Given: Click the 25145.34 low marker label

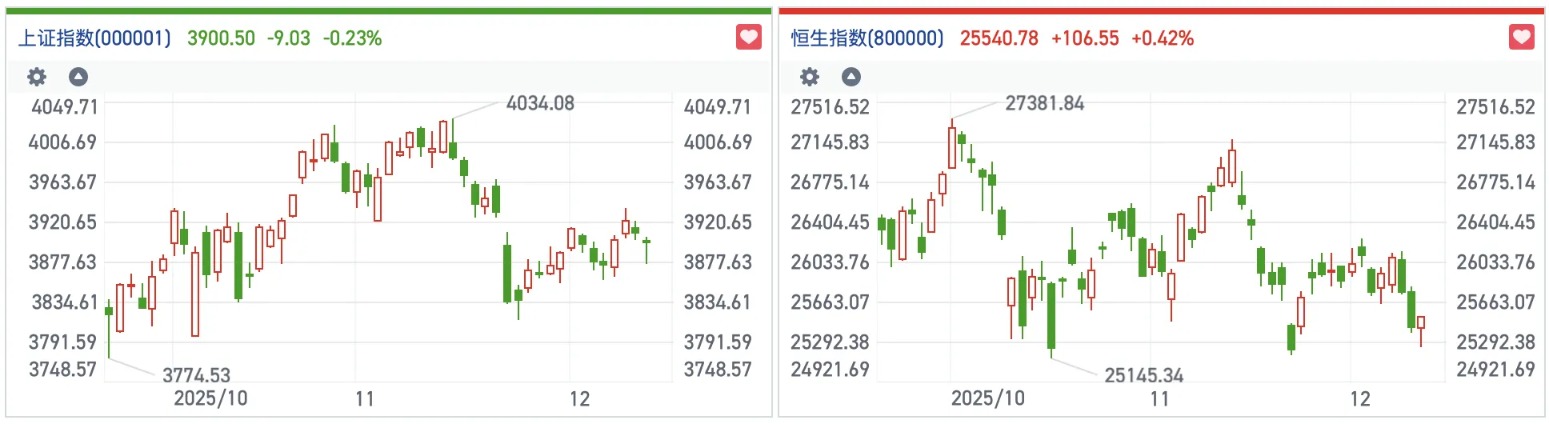Looking at the screenshot, I should point(1144,376).
